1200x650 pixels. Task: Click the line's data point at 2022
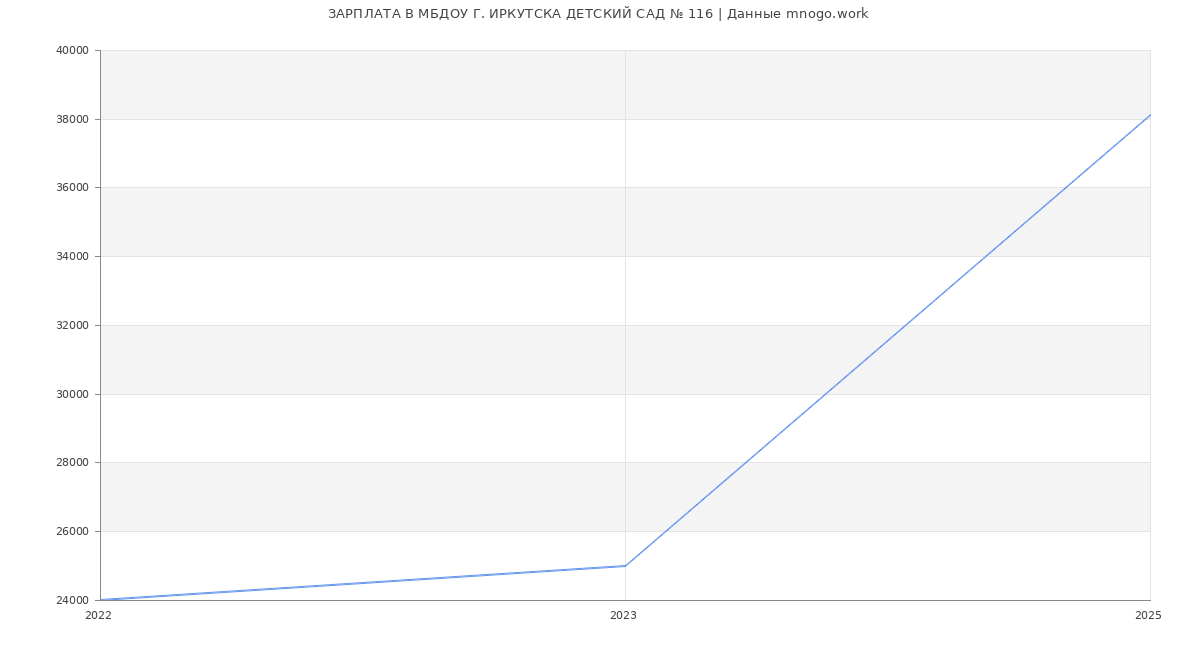(101, 600)
